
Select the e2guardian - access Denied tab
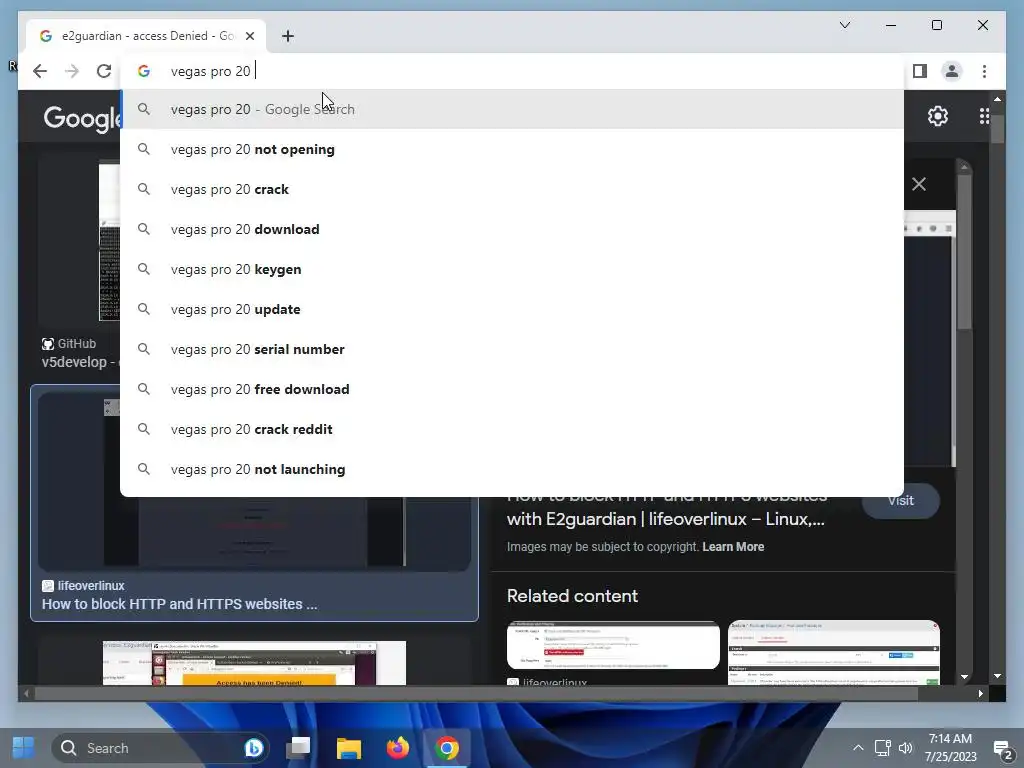click(x=146, y=36)
